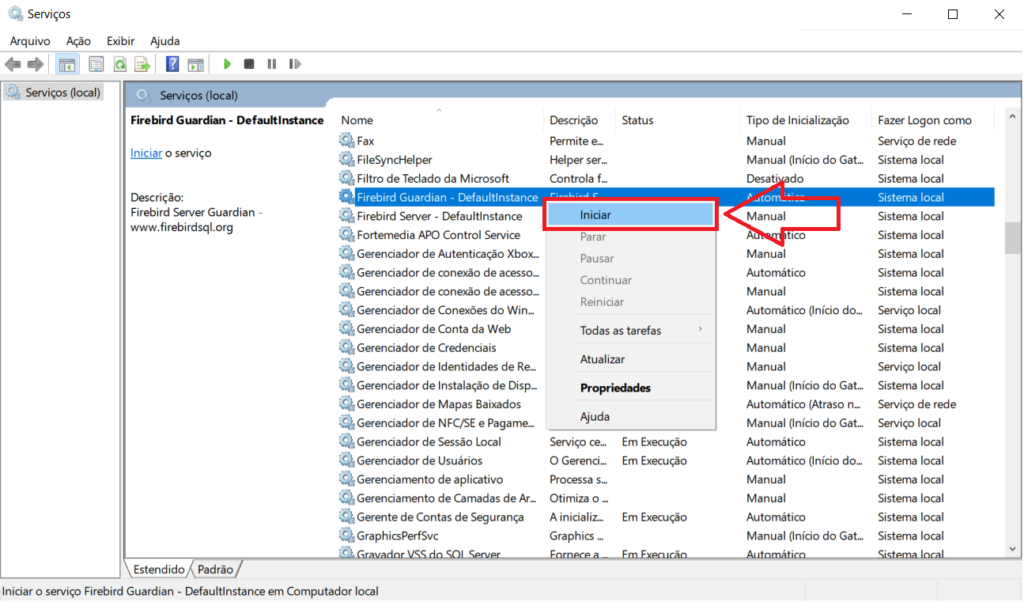The image size is (1024, 602).
Task: Click the Show/Hide Console Tree toolbar icon
Action: coord(67,64)
